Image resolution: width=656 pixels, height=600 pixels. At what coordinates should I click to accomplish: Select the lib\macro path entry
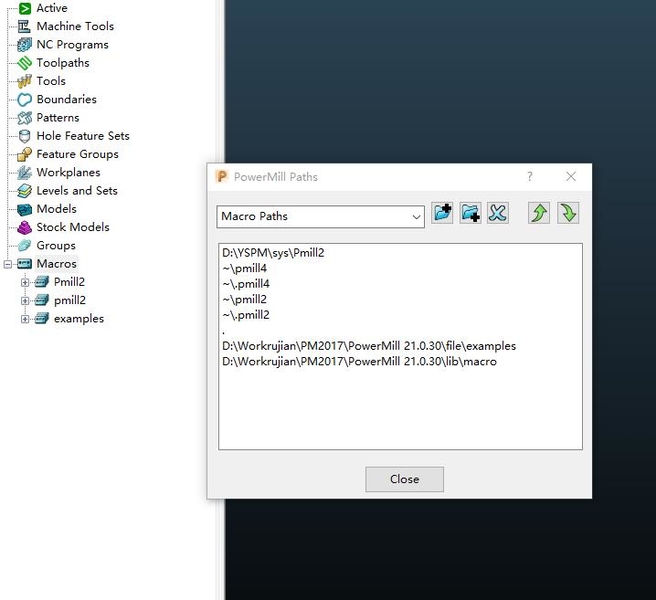point(359,362)
